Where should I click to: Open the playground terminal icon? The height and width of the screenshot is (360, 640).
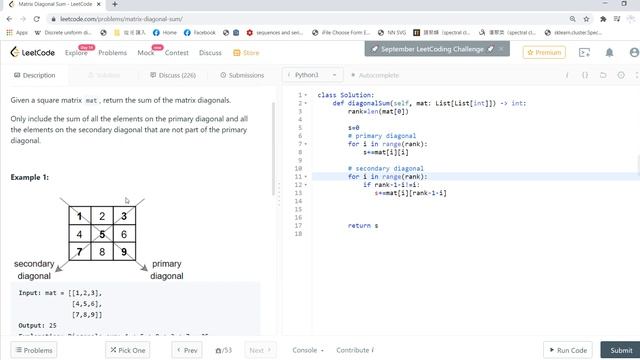coord(584,52)
